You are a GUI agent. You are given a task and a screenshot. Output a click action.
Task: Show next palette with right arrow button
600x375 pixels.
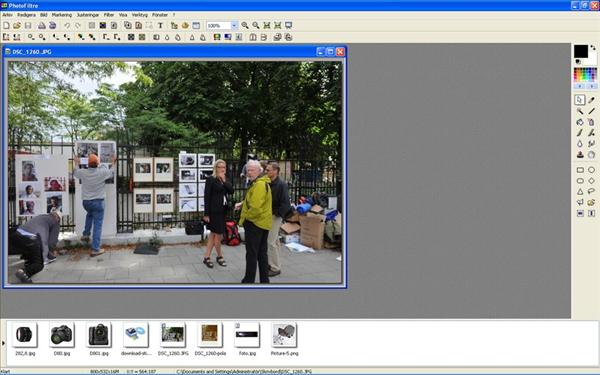click(591, 86)
